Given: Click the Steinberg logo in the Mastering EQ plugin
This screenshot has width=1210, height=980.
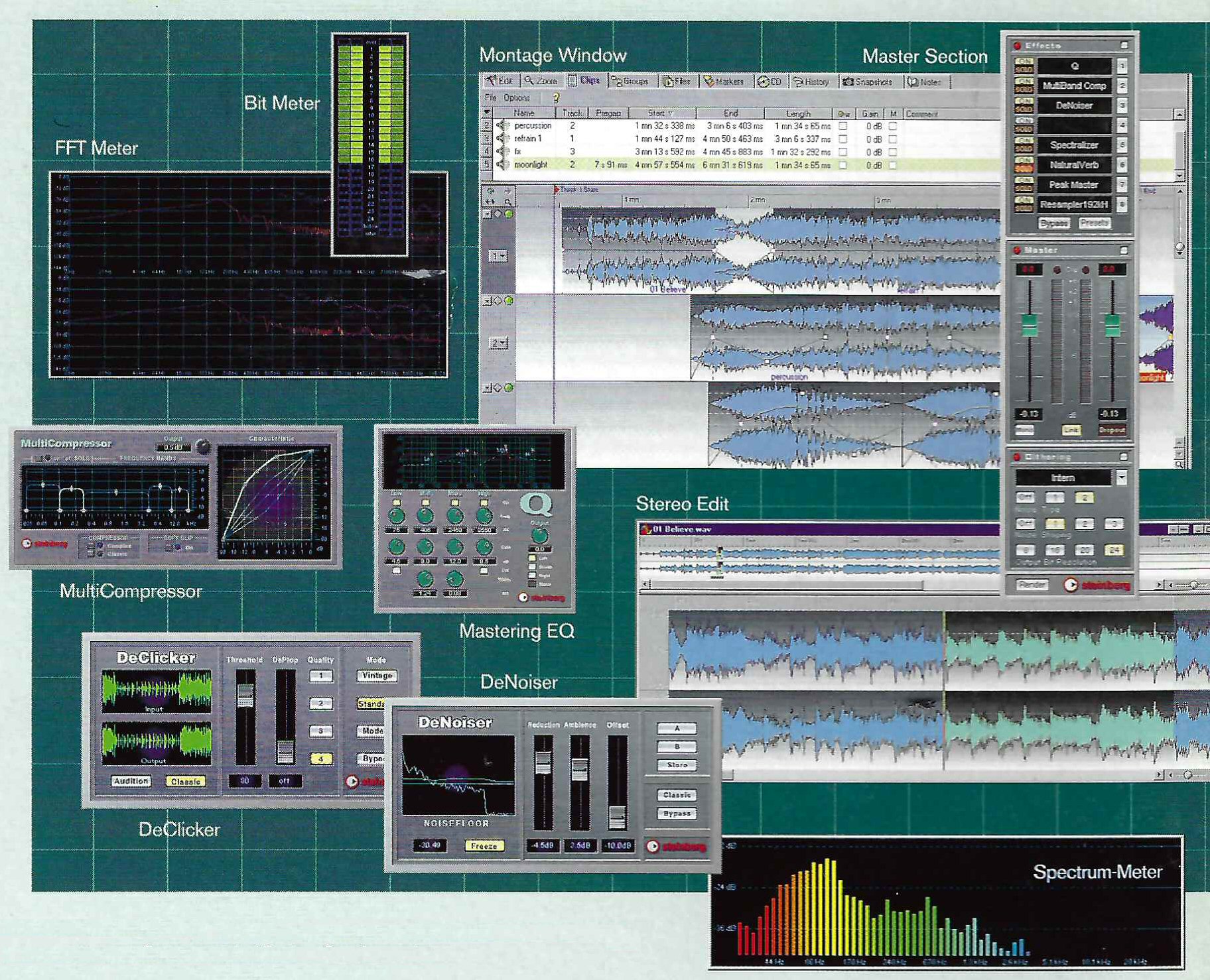Looking at the screenshot, I should pyautogui.click(x=541, y=597).
